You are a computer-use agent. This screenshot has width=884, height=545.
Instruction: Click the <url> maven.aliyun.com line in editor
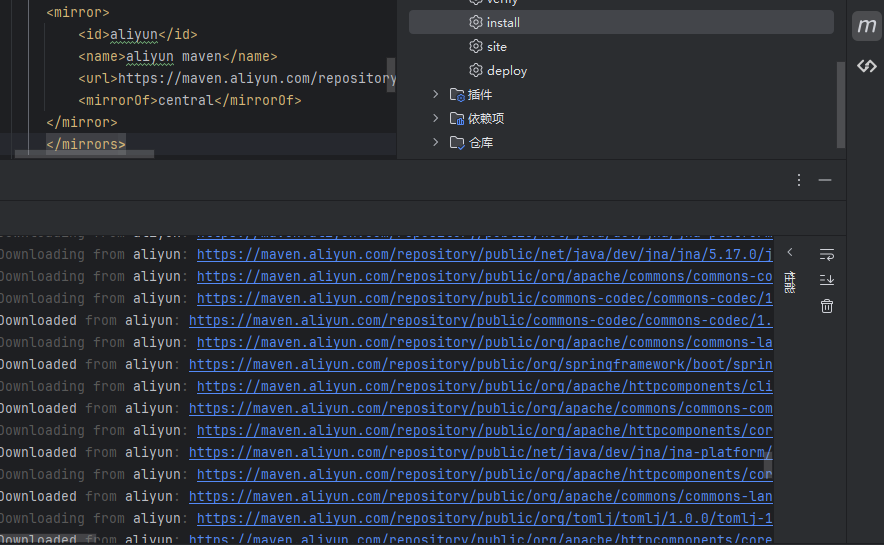pos(237,78)
